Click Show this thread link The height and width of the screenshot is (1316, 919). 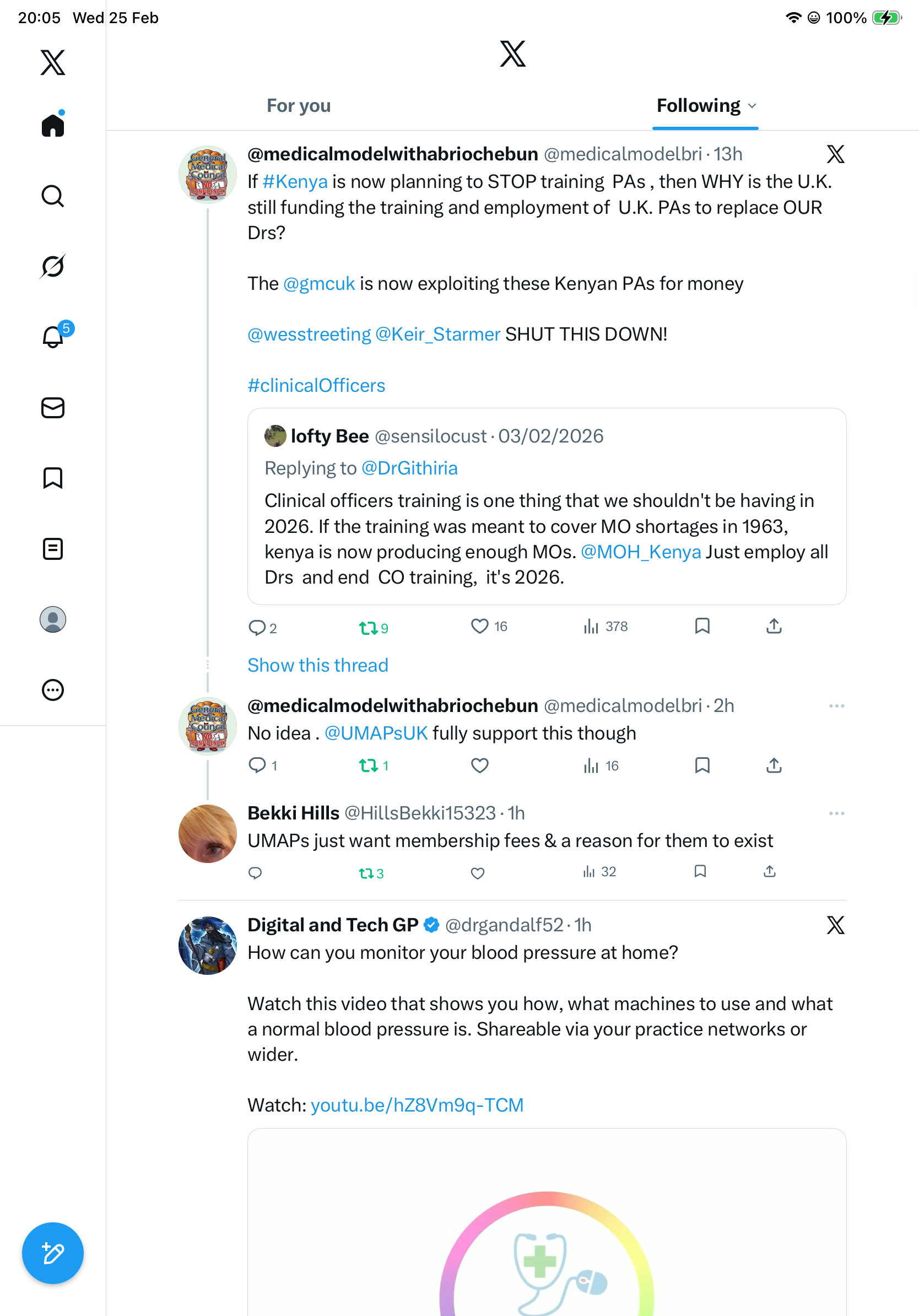[x=318, y=665]
